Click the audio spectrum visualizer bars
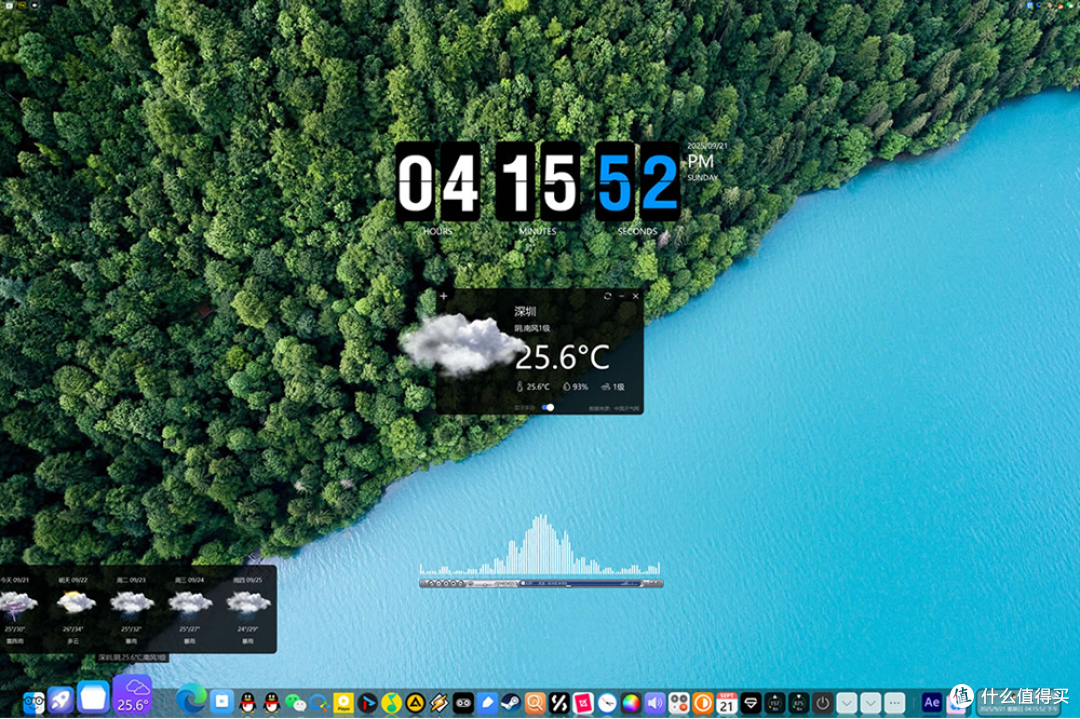 coord(540,545)
